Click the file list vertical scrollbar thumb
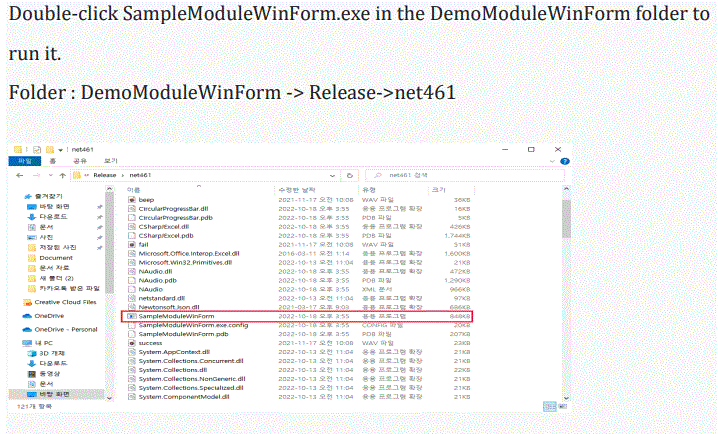This screenshot has width=718, height=434. click(566, 219)
